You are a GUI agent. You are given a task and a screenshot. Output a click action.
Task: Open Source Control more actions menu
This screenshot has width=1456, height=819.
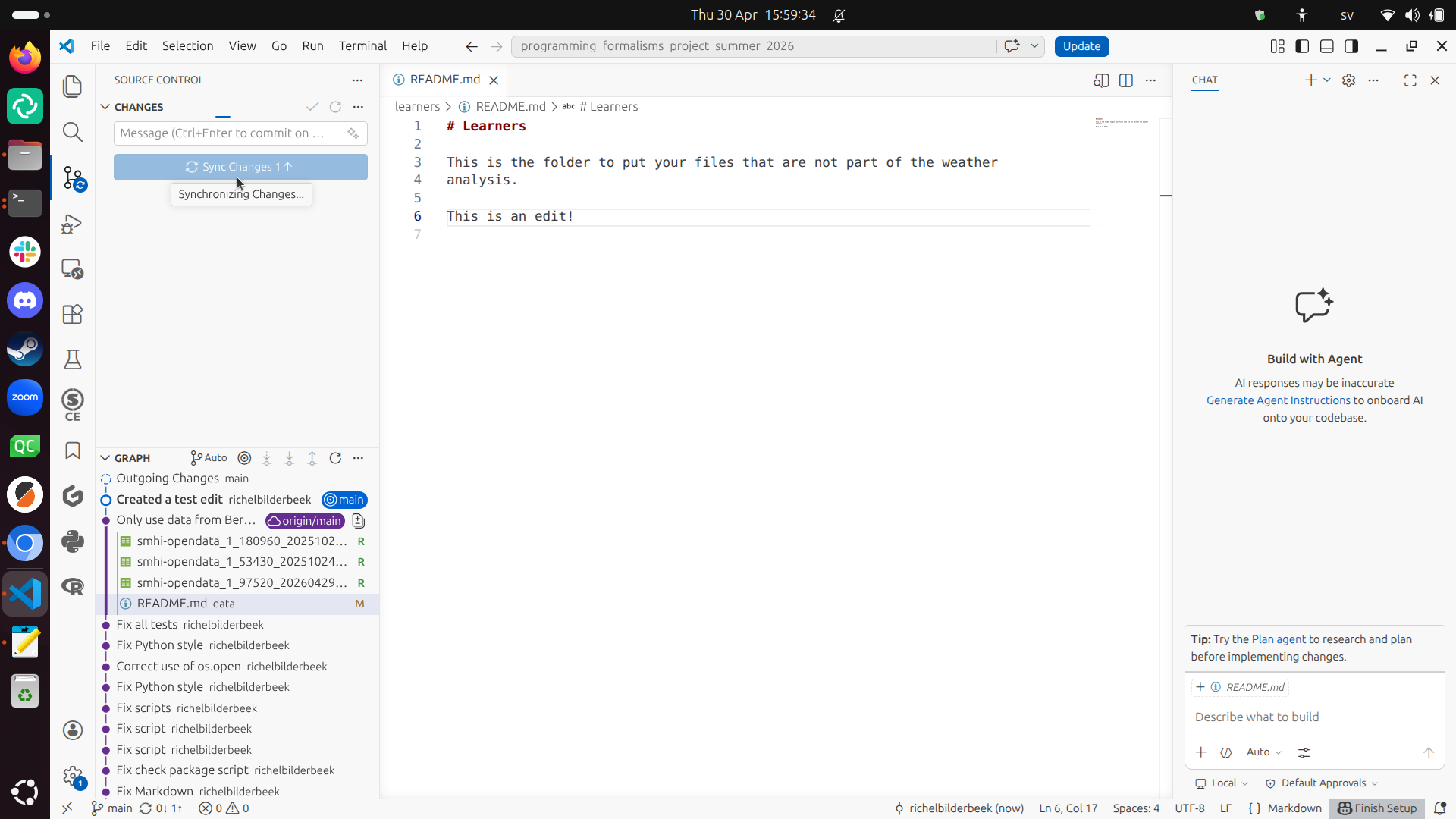[x=357, y=80]
